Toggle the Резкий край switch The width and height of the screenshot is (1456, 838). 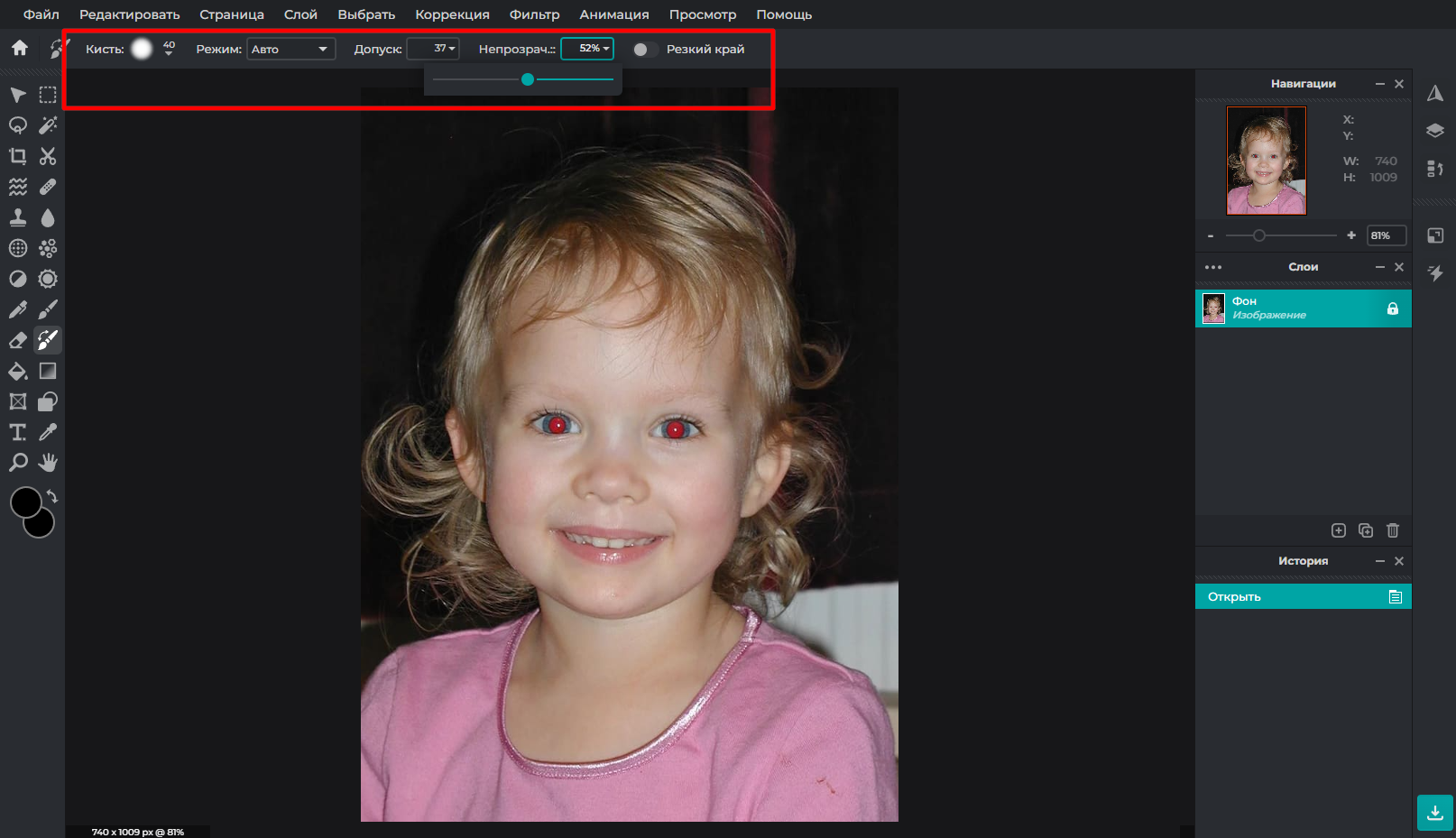645,50
